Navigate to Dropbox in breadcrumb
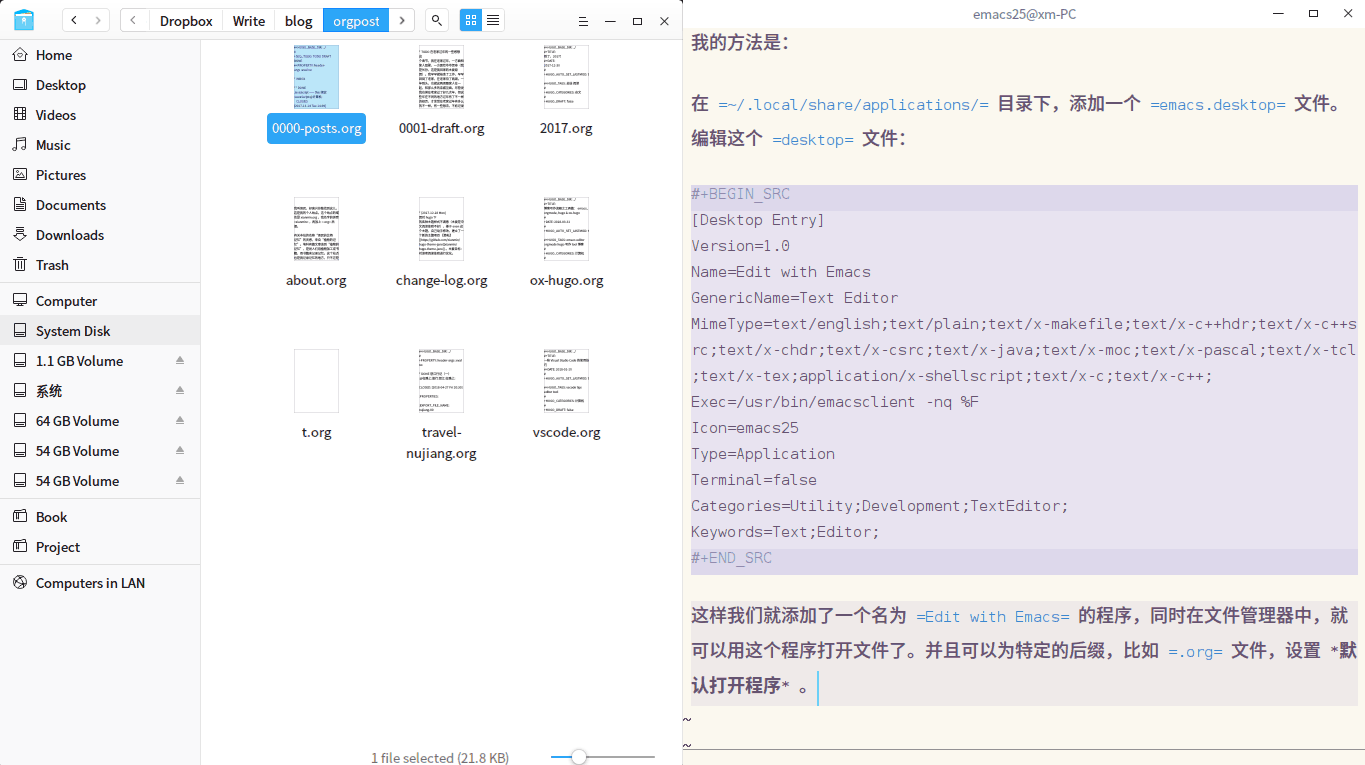Viewport: 1365px width, 765px height. 186,20
